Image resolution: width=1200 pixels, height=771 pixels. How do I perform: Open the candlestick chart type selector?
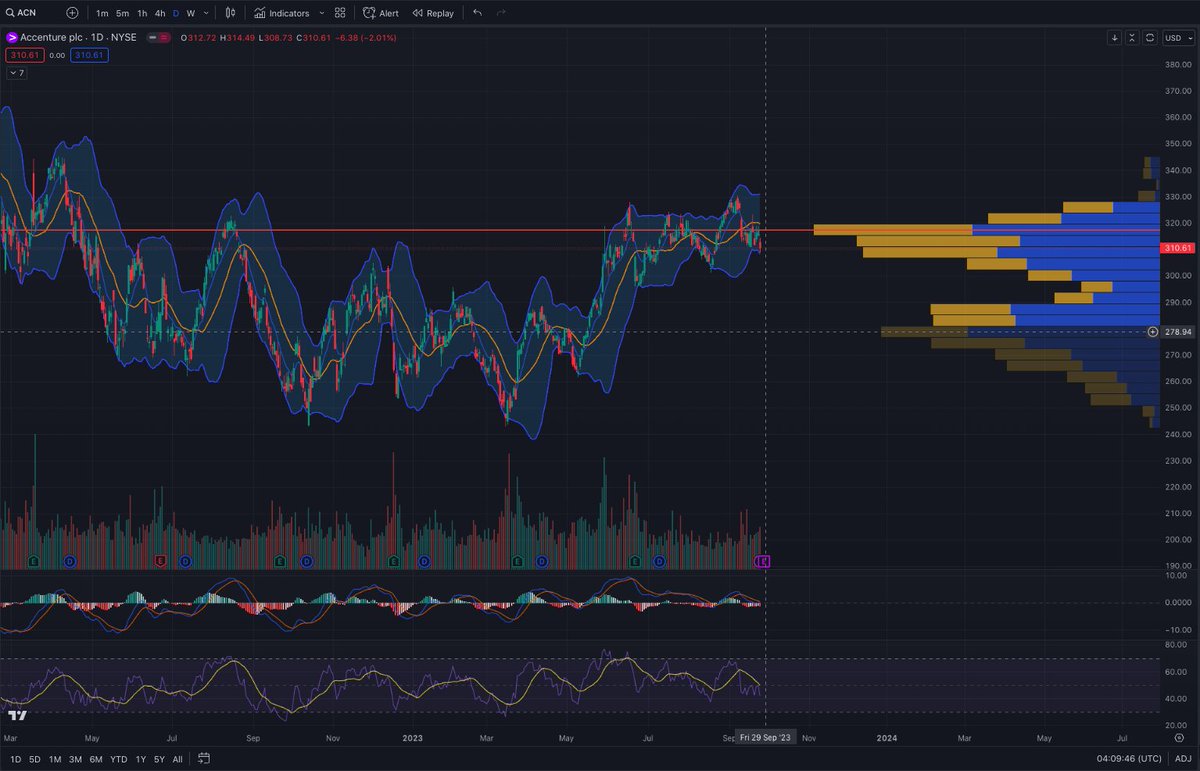231,13
